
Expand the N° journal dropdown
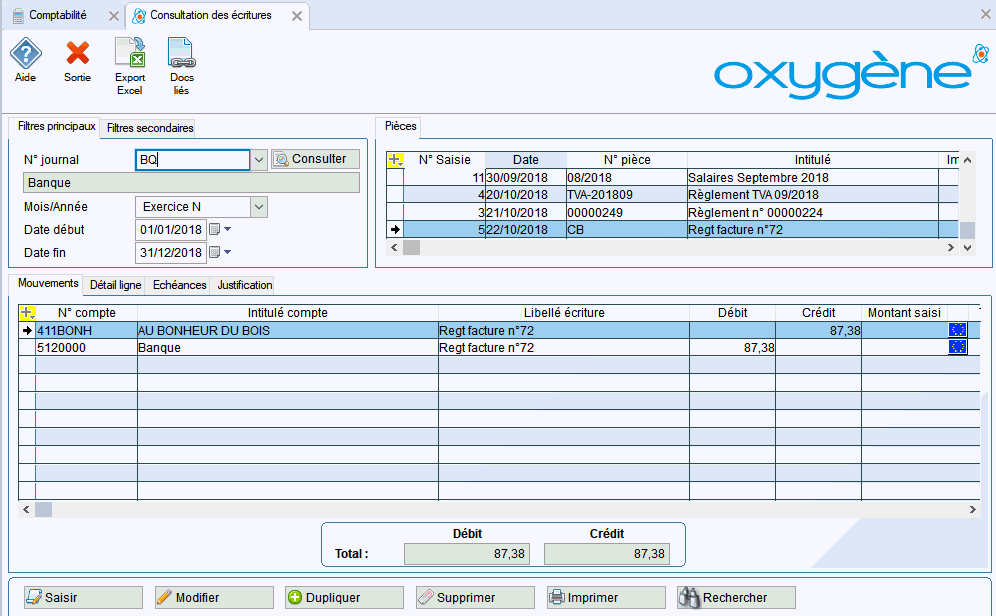tap(259, 160)
